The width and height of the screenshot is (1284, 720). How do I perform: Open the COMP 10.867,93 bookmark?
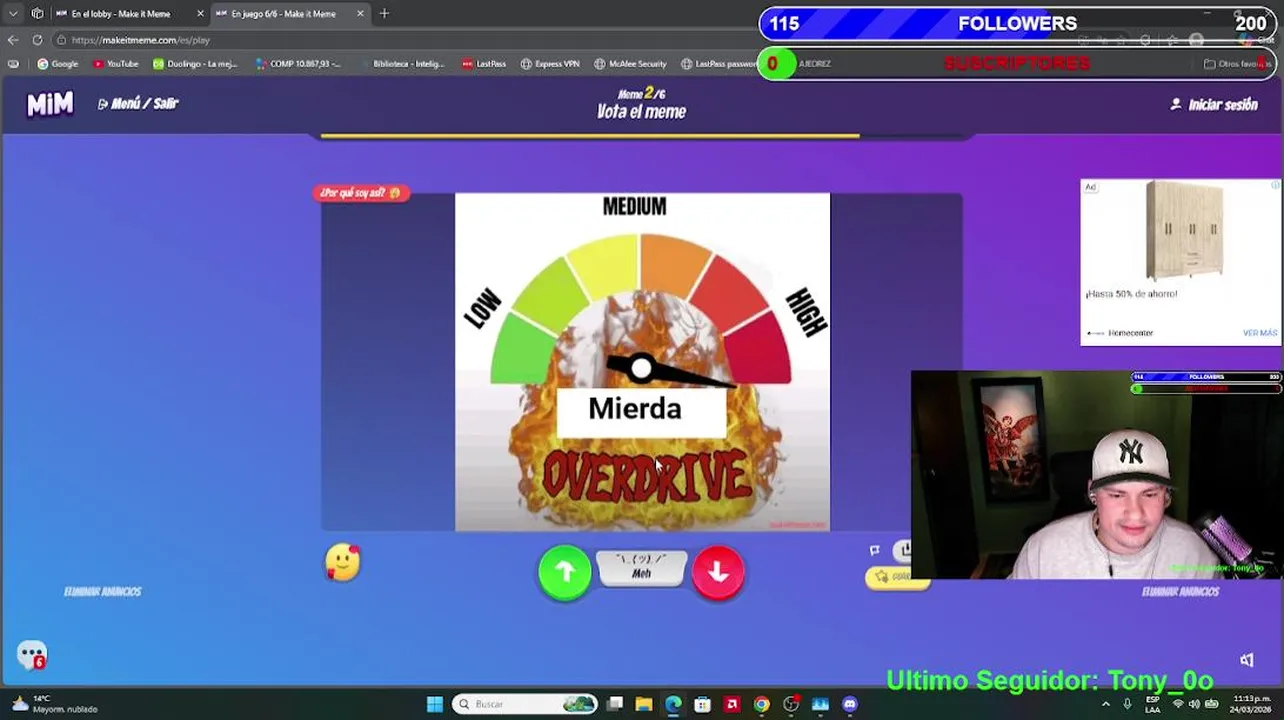point(297,64)
